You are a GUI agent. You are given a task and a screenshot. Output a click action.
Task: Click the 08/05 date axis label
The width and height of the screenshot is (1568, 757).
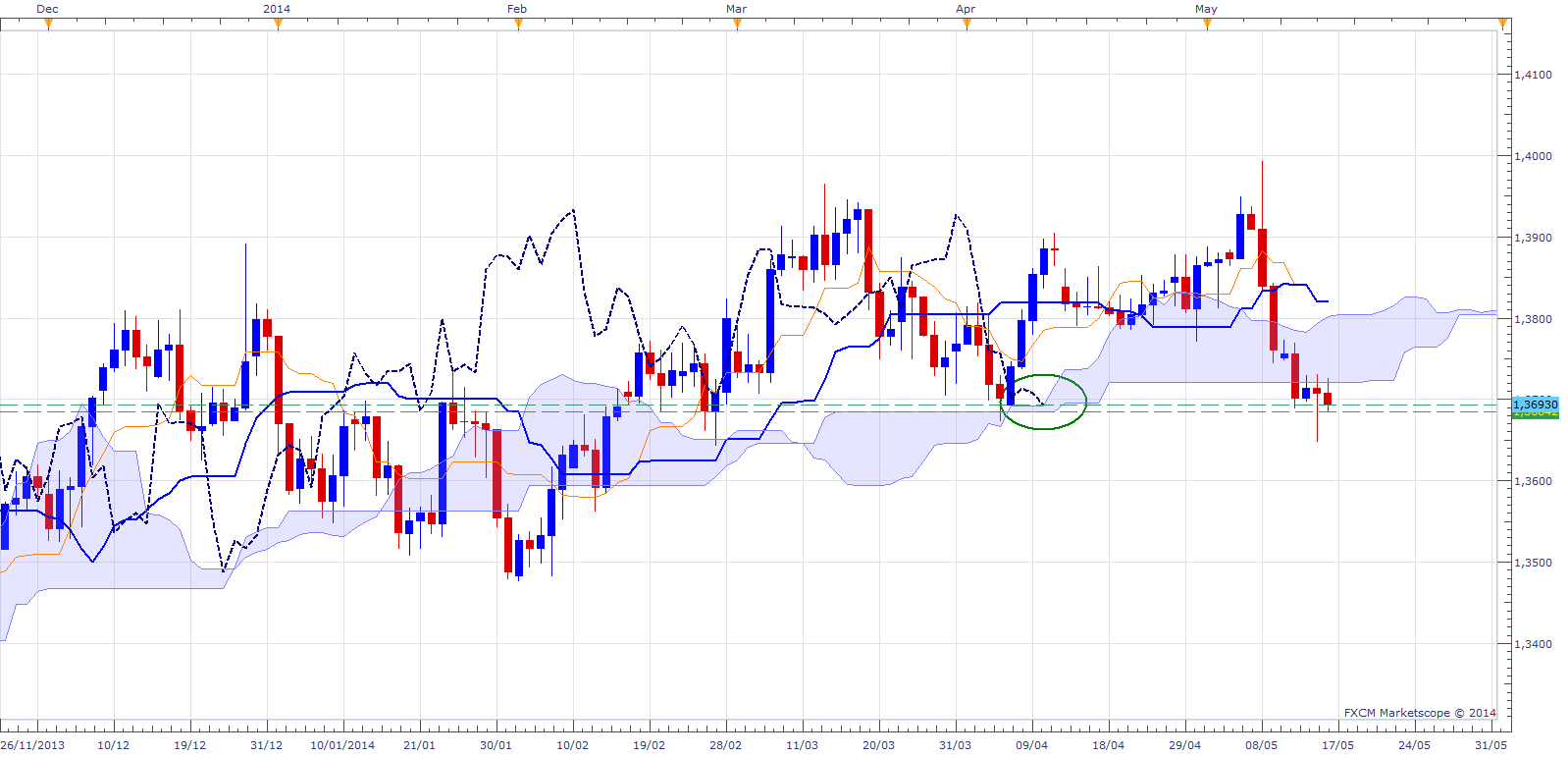[x=1261, y=745]
